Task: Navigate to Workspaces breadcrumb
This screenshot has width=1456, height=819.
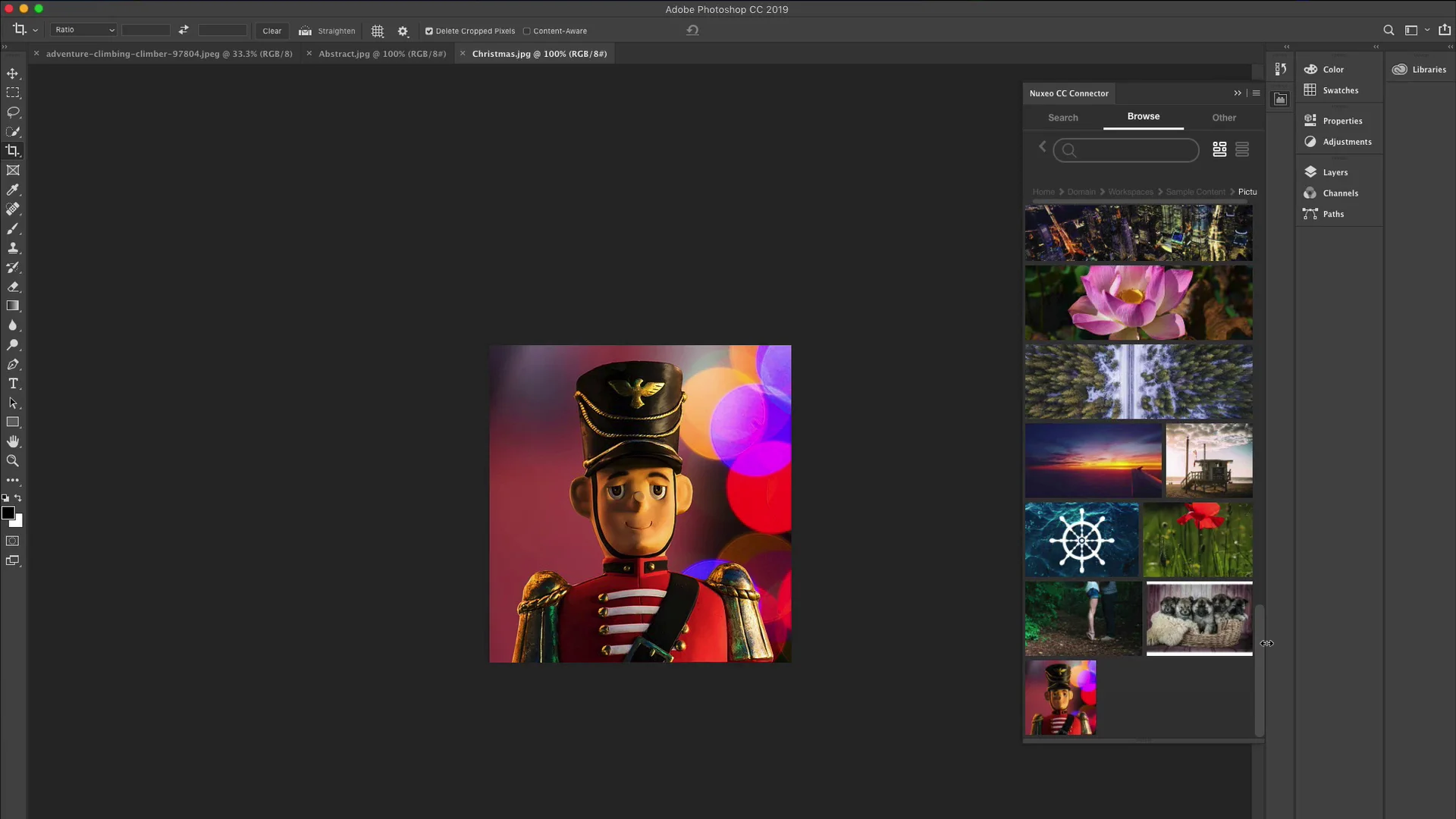Action: click(1130, 192)
